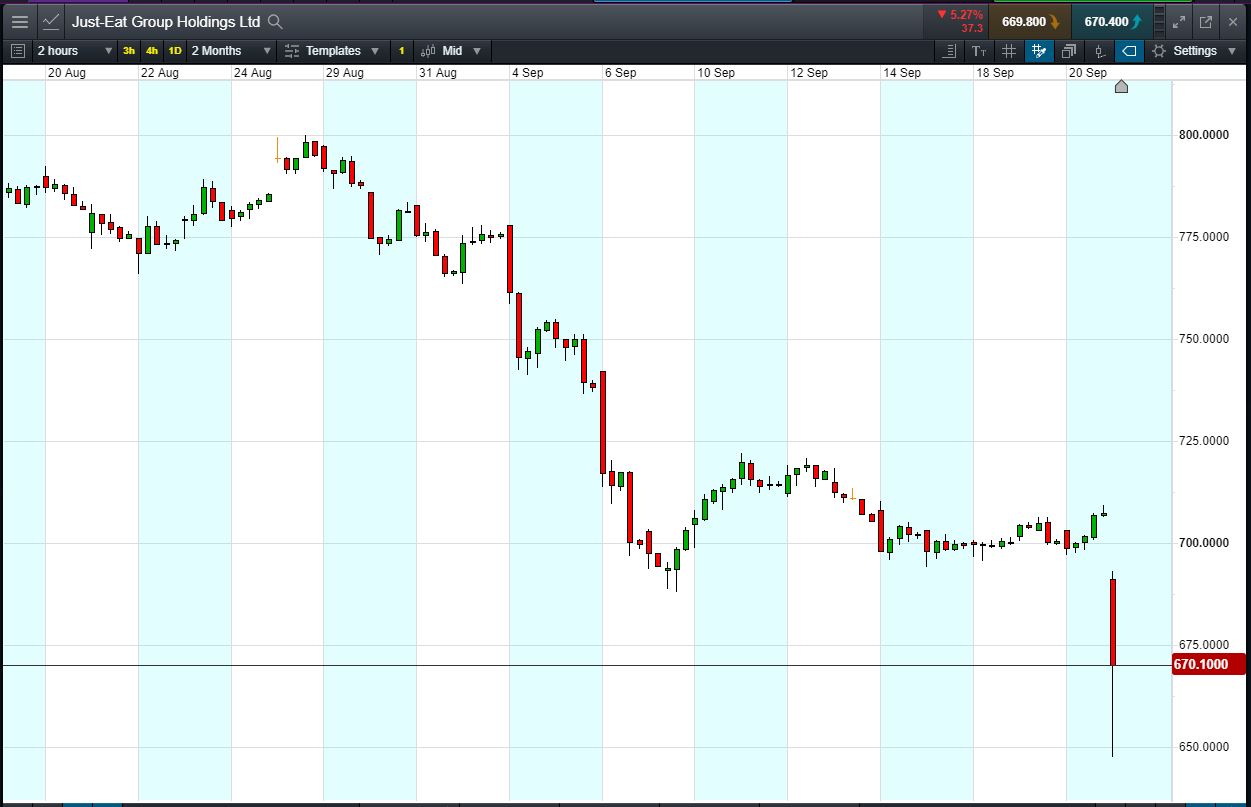
Task: Select the text annotation tool (TT)
Action: (x=978, y=51)
